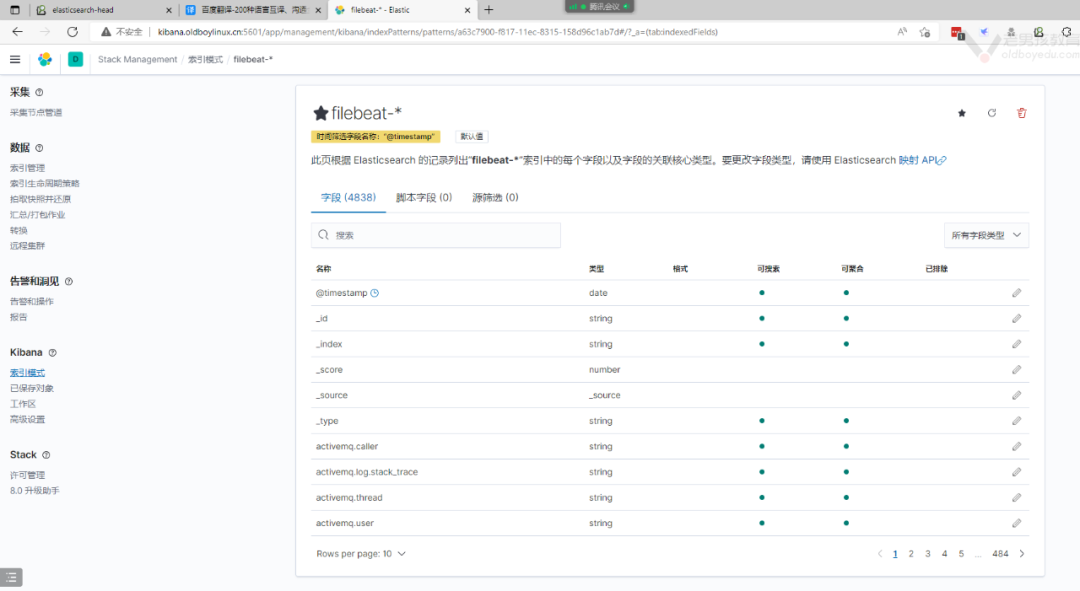Go to page 3 of fields
This screenshot has height=591, width=1080.
pyautogui.click(x=928, y=554)
